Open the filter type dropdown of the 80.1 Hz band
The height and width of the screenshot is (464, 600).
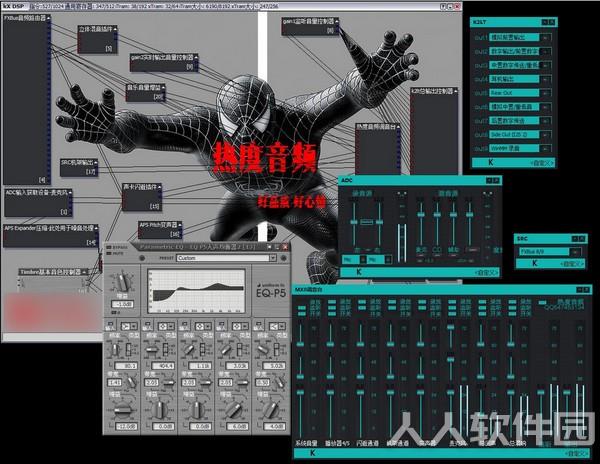(x=129, y=326)
